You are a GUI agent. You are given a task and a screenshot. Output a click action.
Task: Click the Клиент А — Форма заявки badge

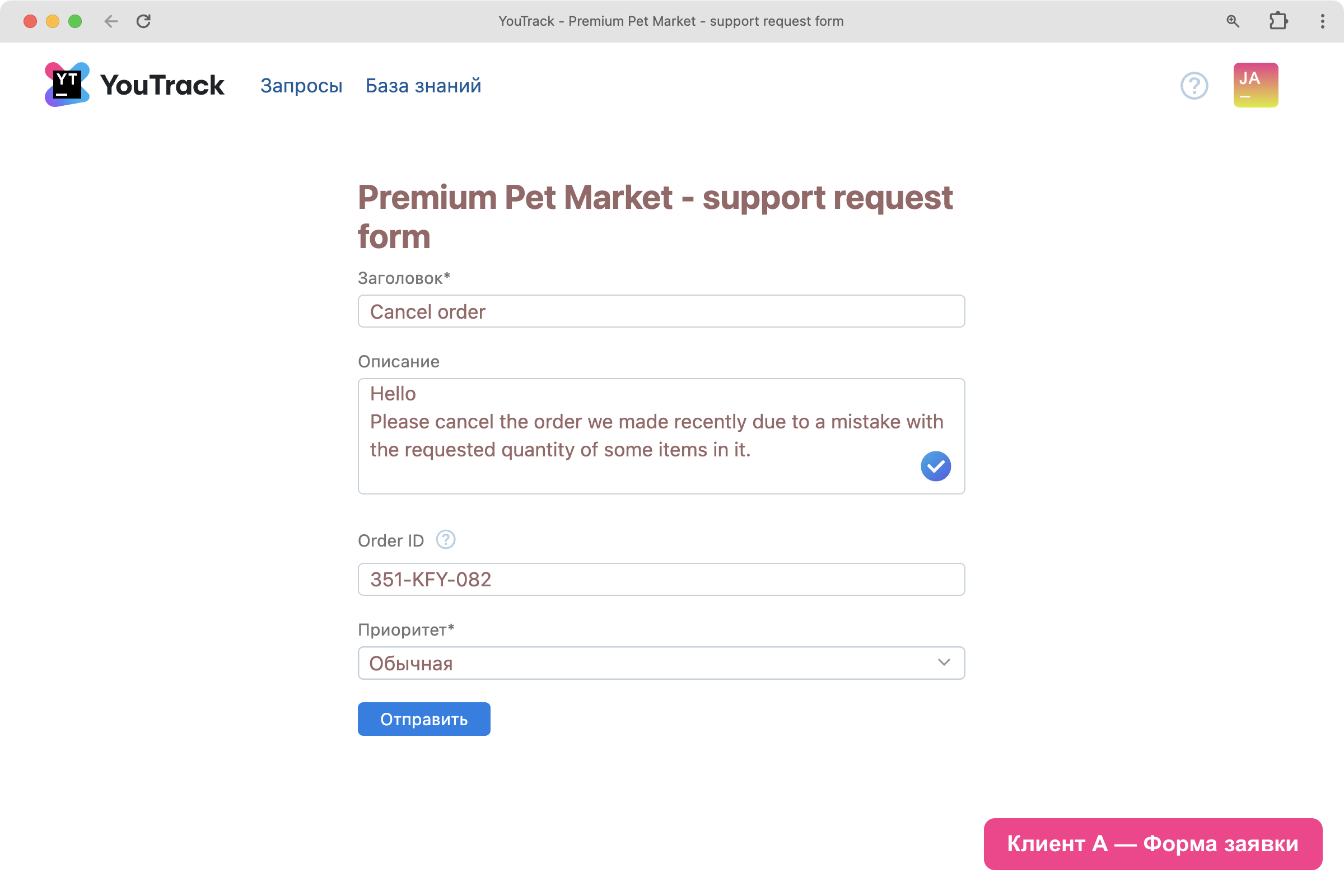pyautogui.click(x=1152, y=843)
